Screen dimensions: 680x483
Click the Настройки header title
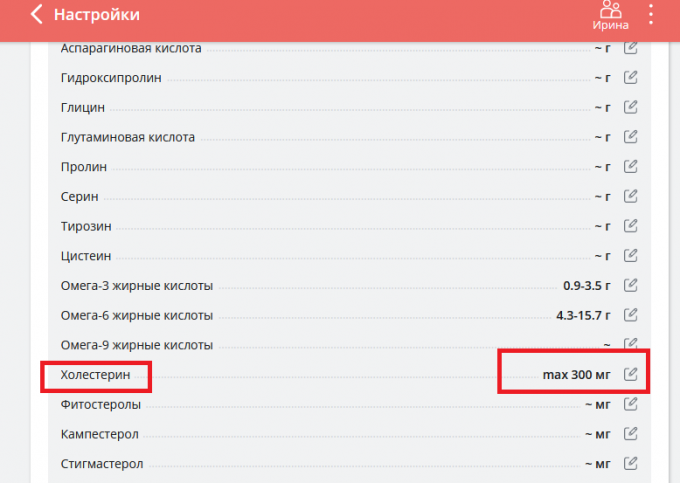tap(97, 15)
